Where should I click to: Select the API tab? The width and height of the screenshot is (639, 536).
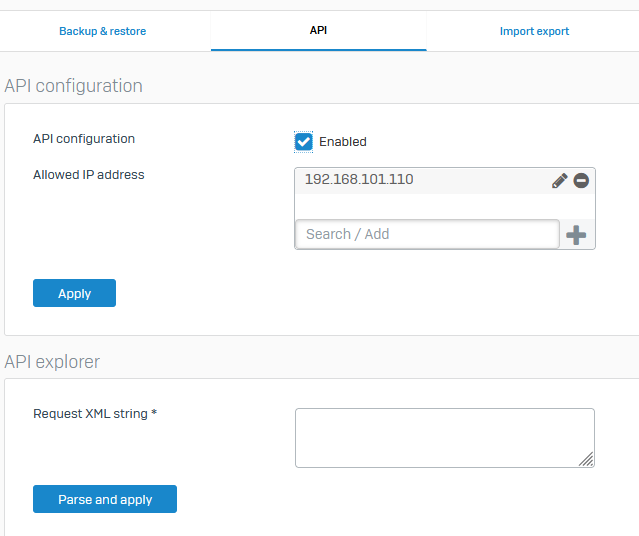click(318, 31)
